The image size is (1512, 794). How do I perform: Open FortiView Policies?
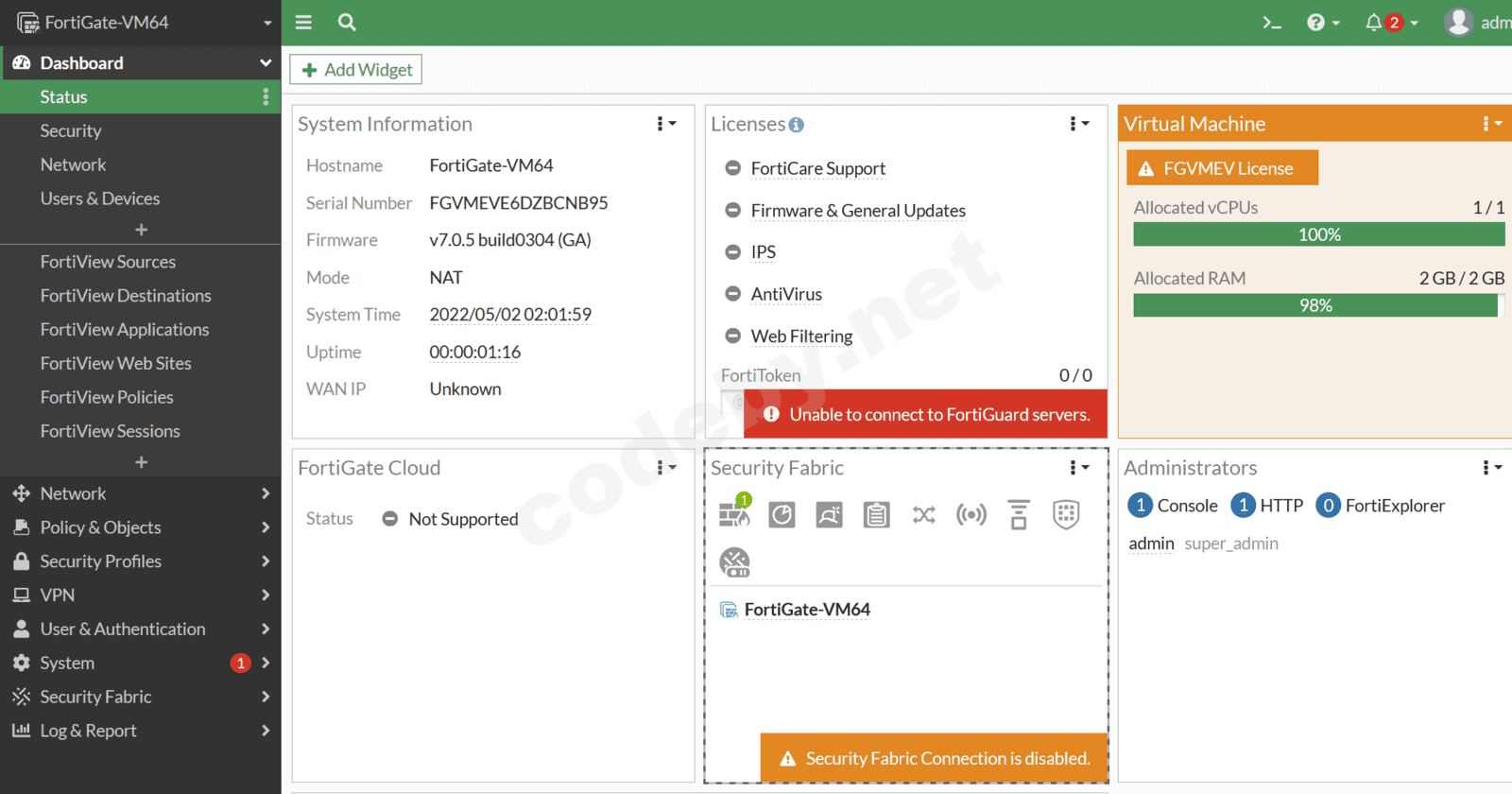pyautogui.click(x=141, y=398)
